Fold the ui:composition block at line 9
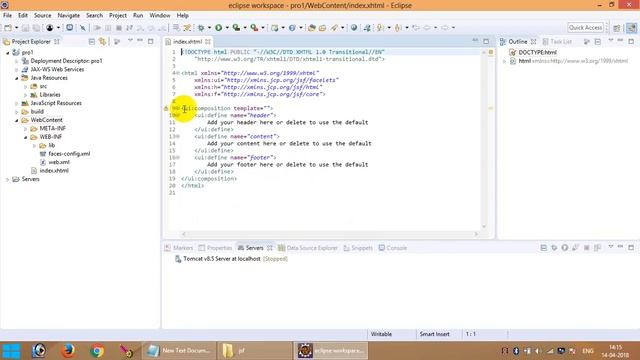The image size is (640, 360). [x=178, y=108]
